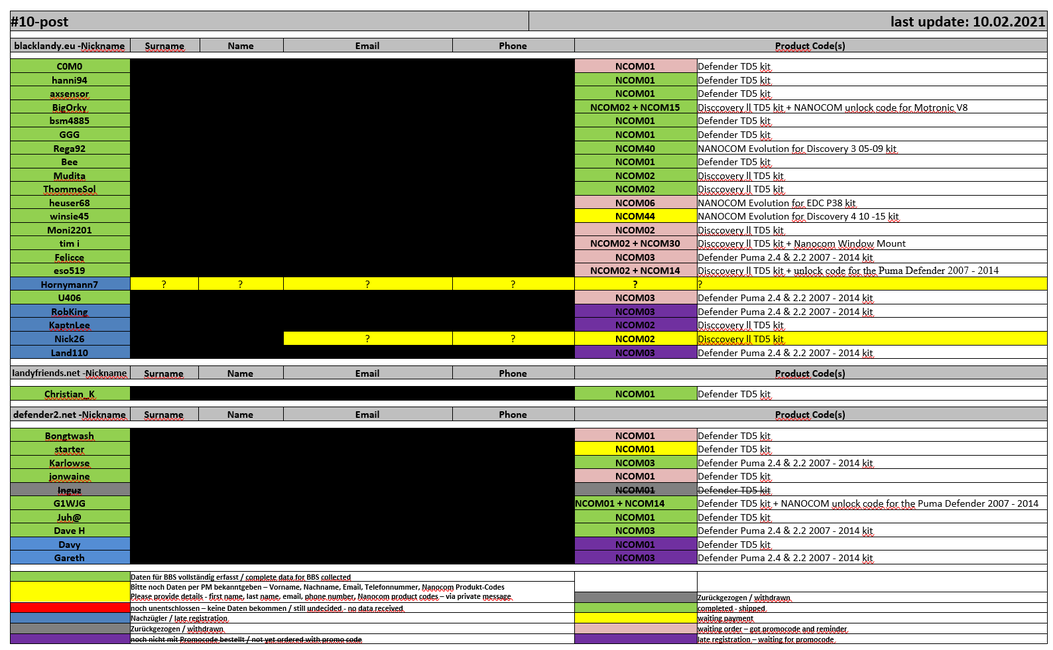Image resolution: width=1053 pixels, height=650 pixels.
Task: Click NCOM40 product code cell
Action: coord(635,148)
